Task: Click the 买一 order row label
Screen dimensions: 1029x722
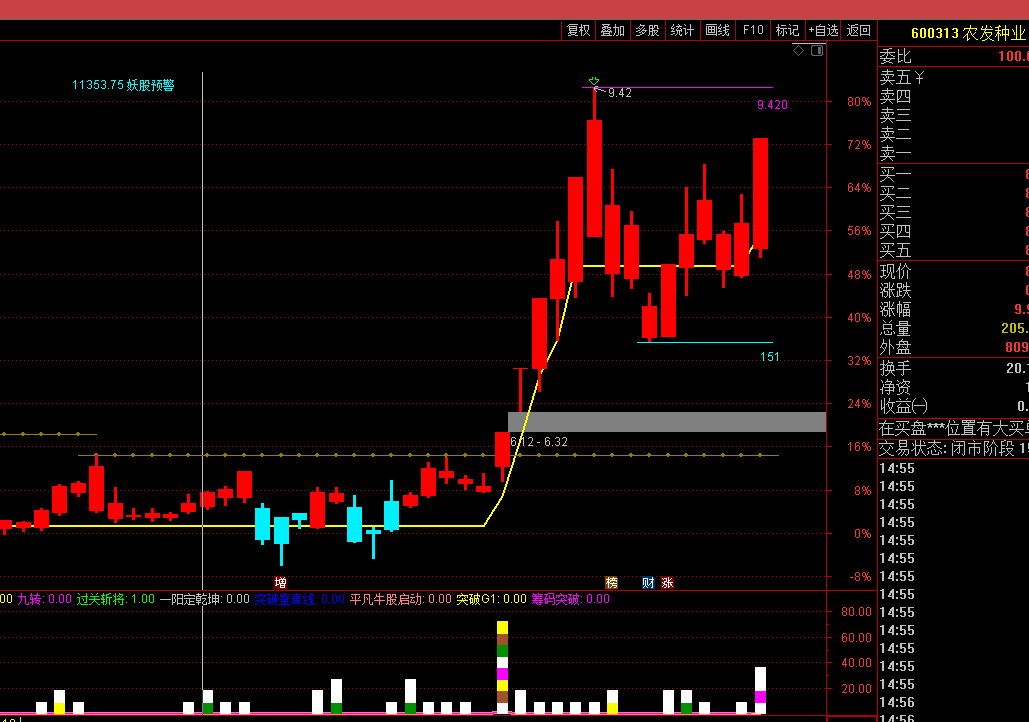Action: (896, 175)
